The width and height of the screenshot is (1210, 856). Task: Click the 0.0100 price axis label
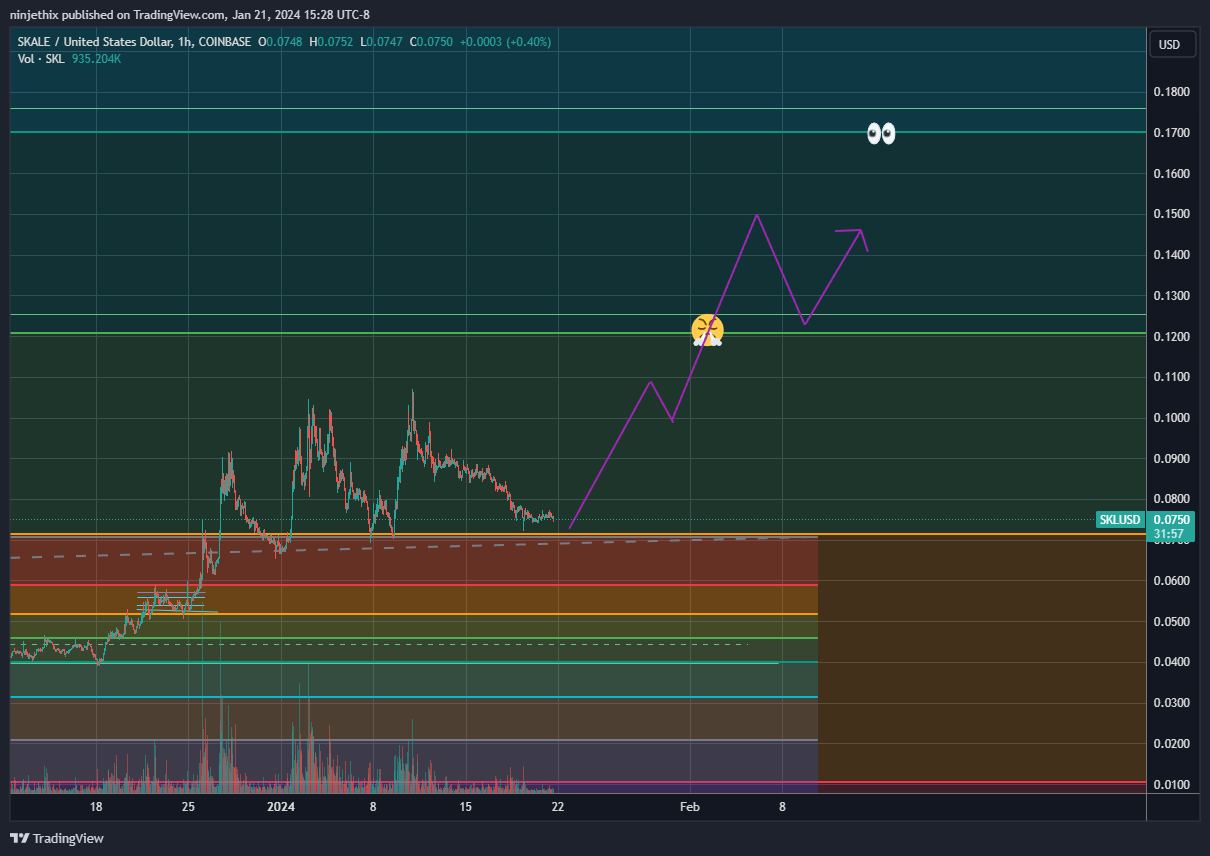(1171, 785)
